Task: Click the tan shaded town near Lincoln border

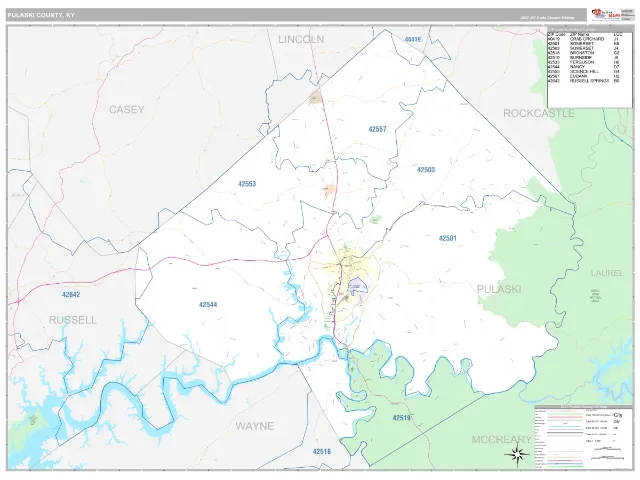Action: [316, 97]
